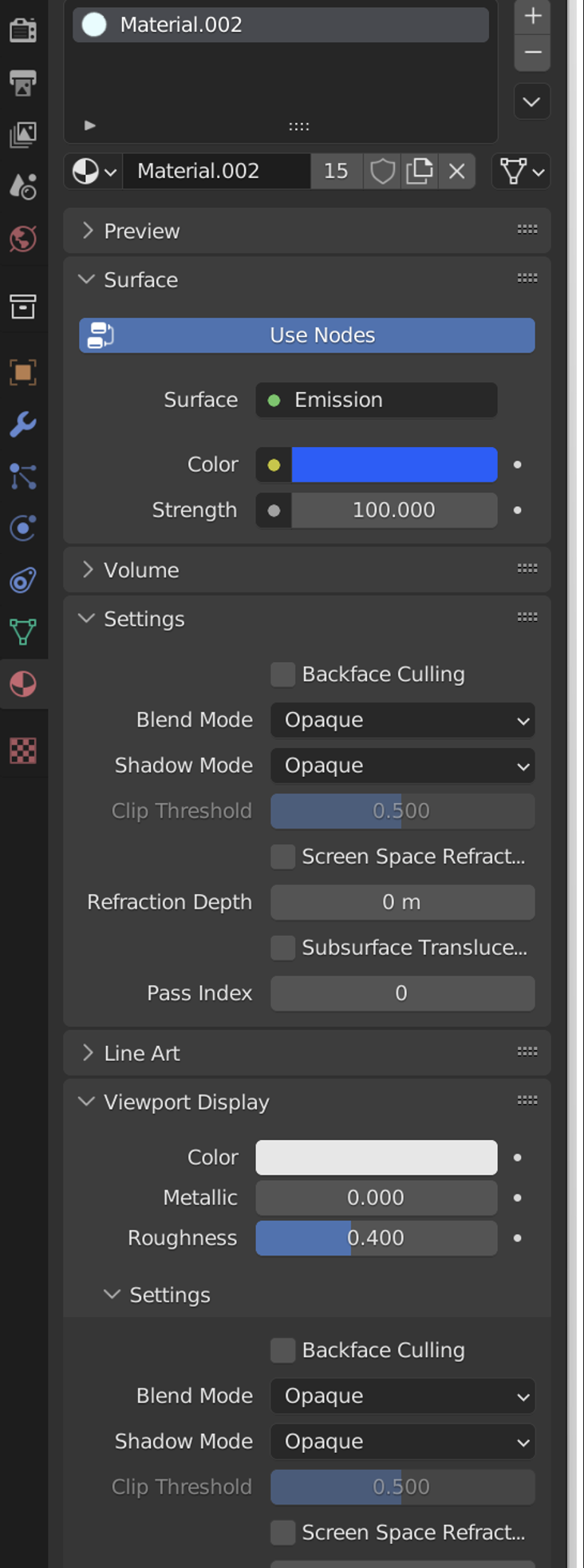584x1568 pixels.
Task: Open Object Data properties tab
Action: [22, 632]
